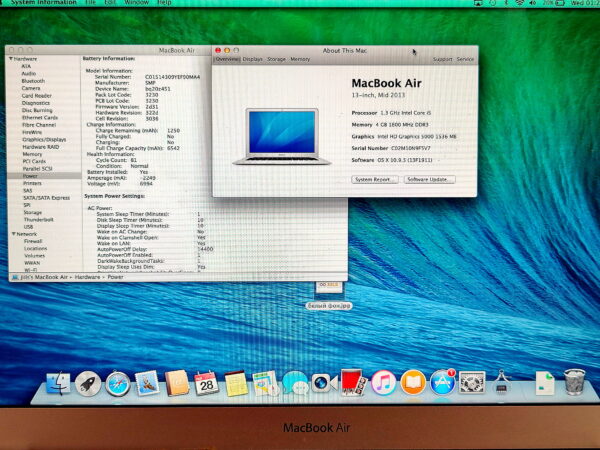
Task: Select Disc Burning in the sidebar
Action: (x=37, y=110)
